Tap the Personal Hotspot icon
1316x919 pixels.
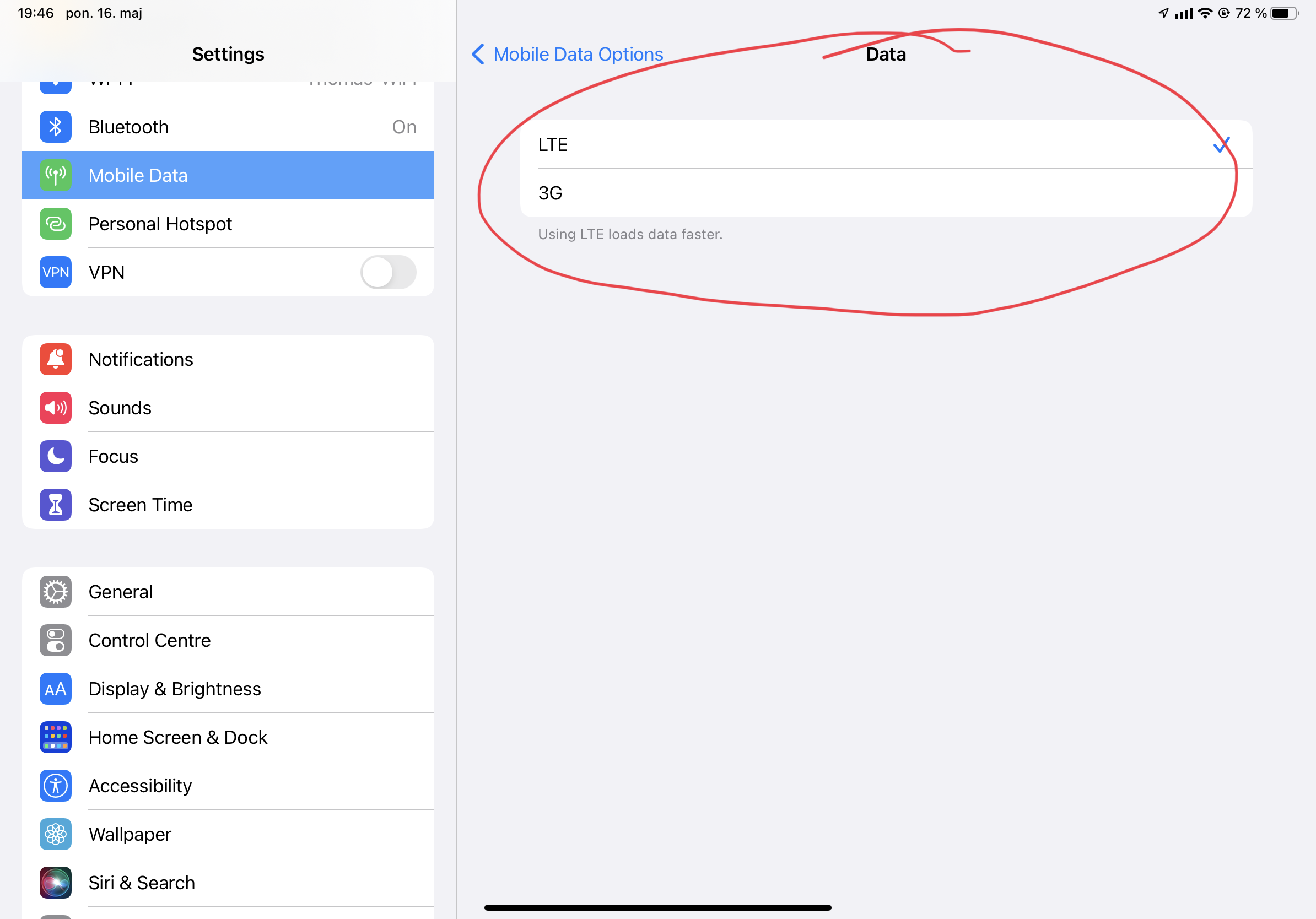pyautogui.click(x=56, y=224)
